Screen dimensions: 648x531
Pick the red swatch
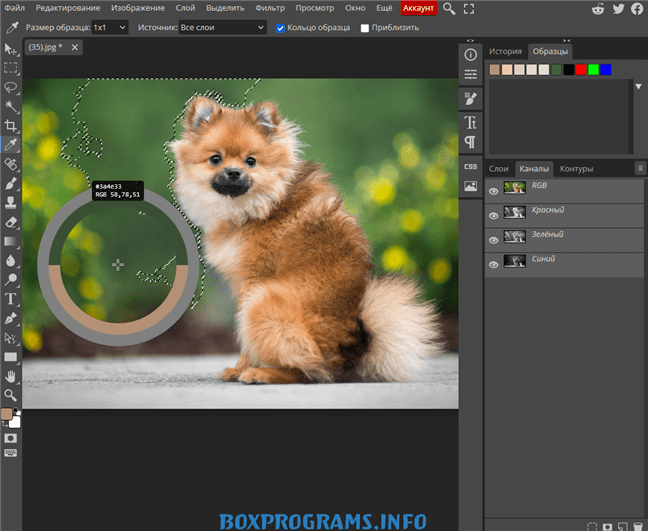click(581, 69)
